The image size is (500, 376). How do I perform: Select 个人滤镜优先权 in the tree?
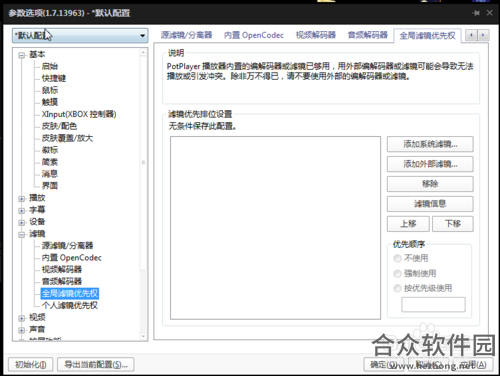(70, 305)
